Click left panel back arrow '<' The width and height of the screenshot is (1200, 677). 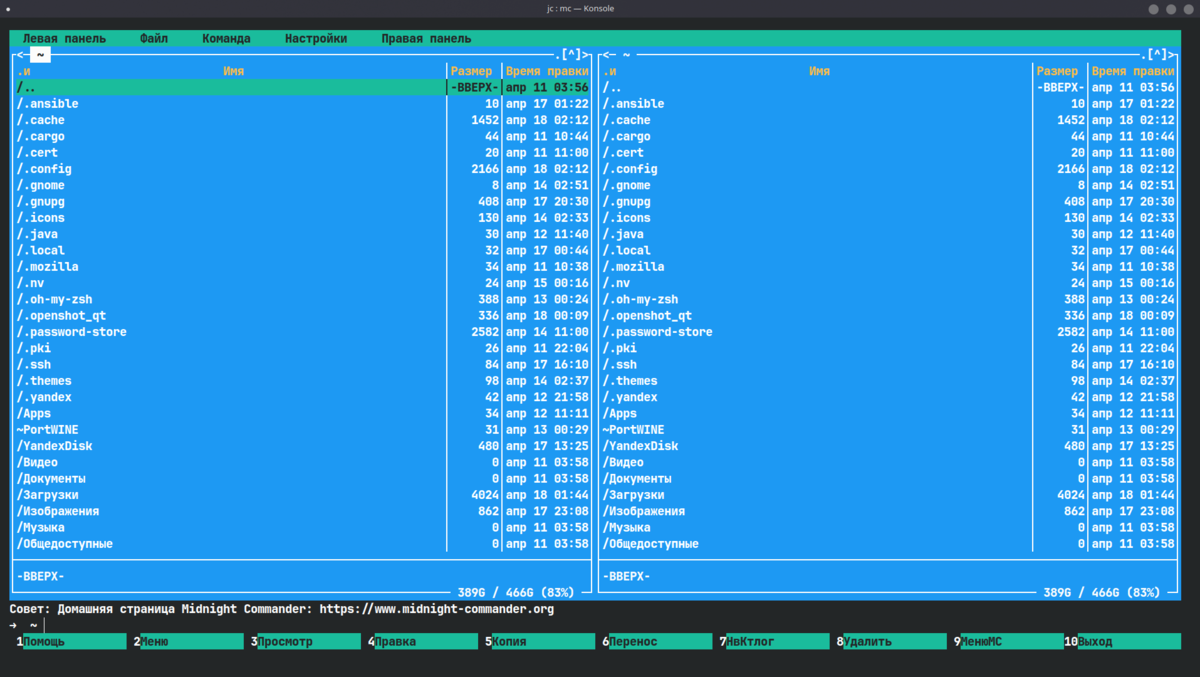pos(20,55)
